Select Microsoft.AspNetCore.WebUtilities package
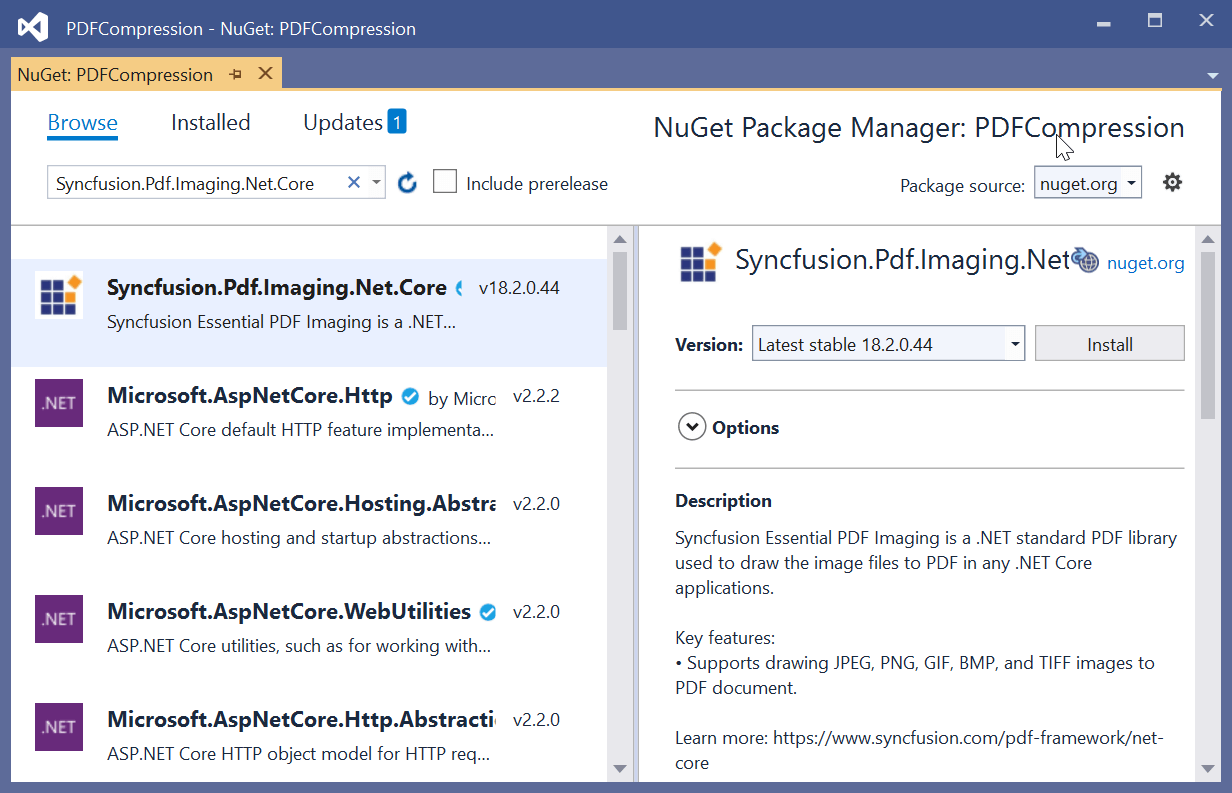The height and width of the screenshot is (793, 1232). pyautogui.click(x=289, y=611)
